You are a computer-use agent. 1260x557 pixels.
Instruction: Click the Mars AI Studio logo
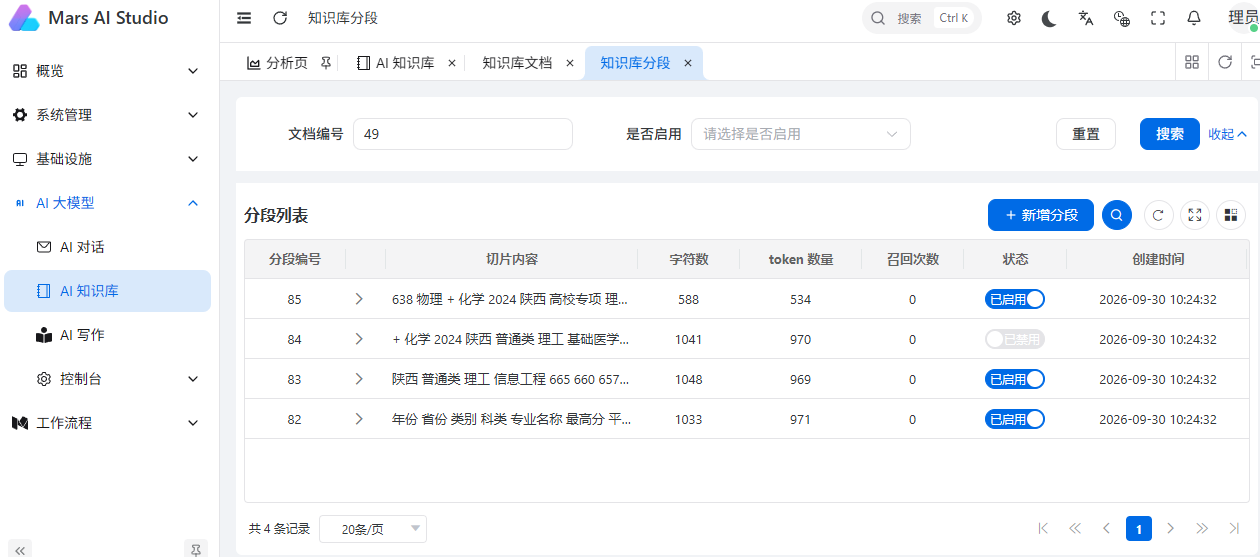click(24, 18)
